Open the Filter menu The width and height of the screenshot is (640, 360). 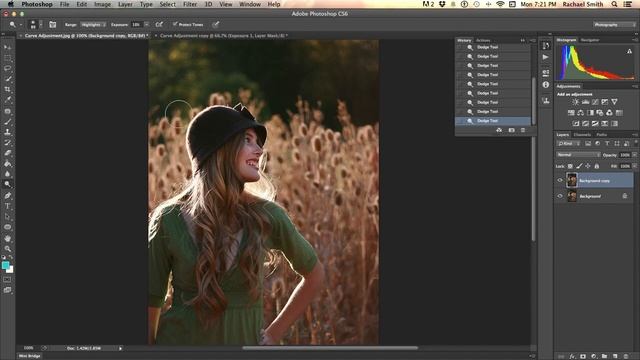pos(190,4)
